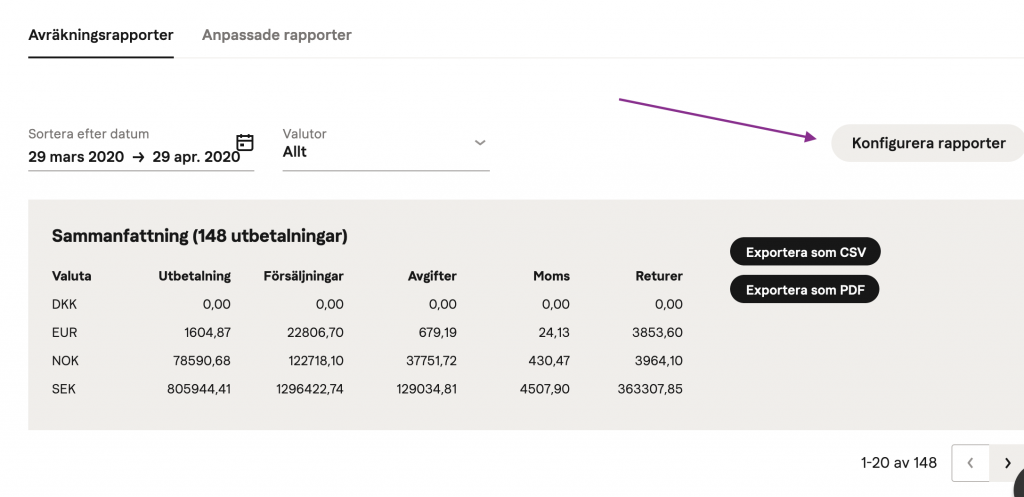Click Konfigurera rapporter button
The width and height of the screenshot is (1024, 497).
coord(928,143)
